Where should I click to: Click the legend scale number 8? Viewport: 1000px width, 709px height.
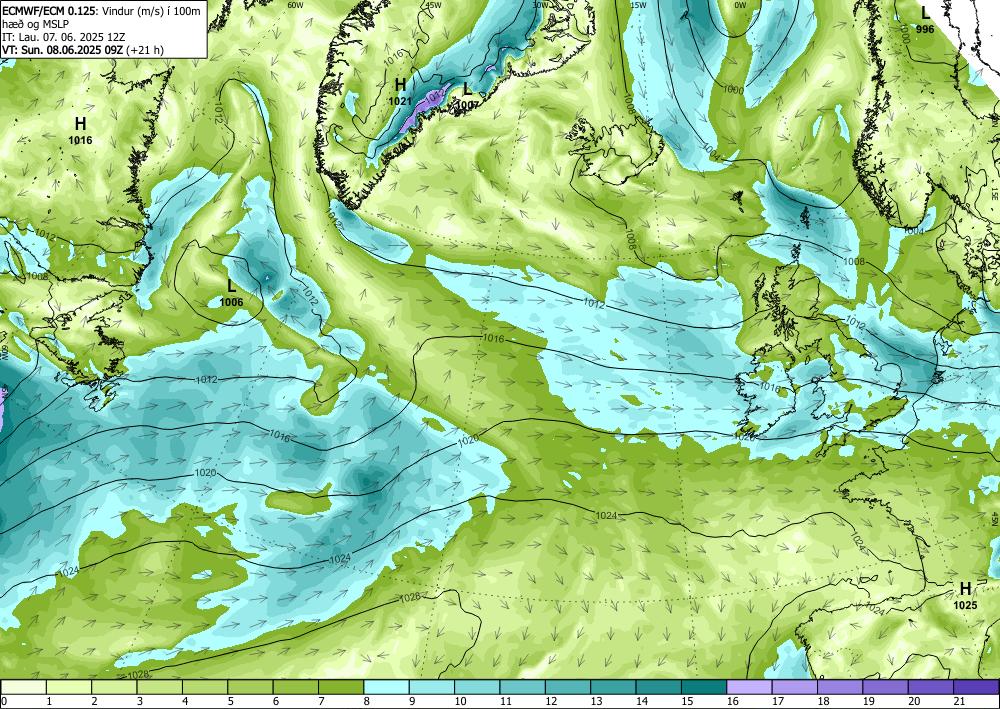[367, 701]
